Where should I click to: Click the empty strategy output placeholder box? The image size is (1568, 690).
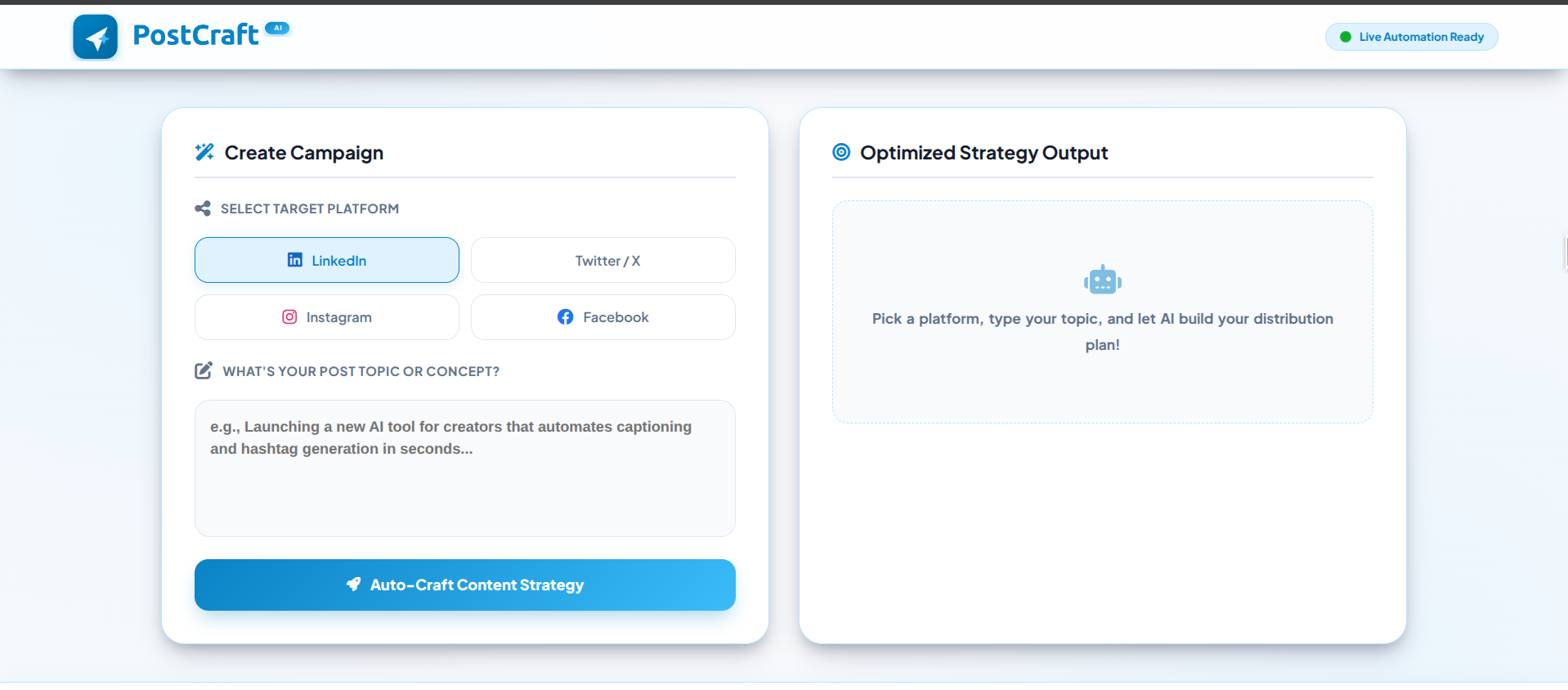click(1103, 312)
